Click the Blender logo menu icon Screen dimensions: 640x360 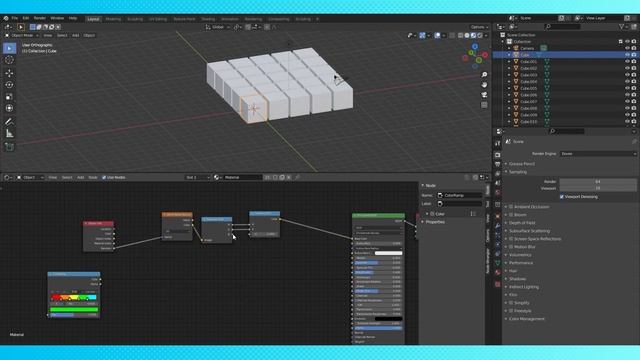[x=6, y=18]
